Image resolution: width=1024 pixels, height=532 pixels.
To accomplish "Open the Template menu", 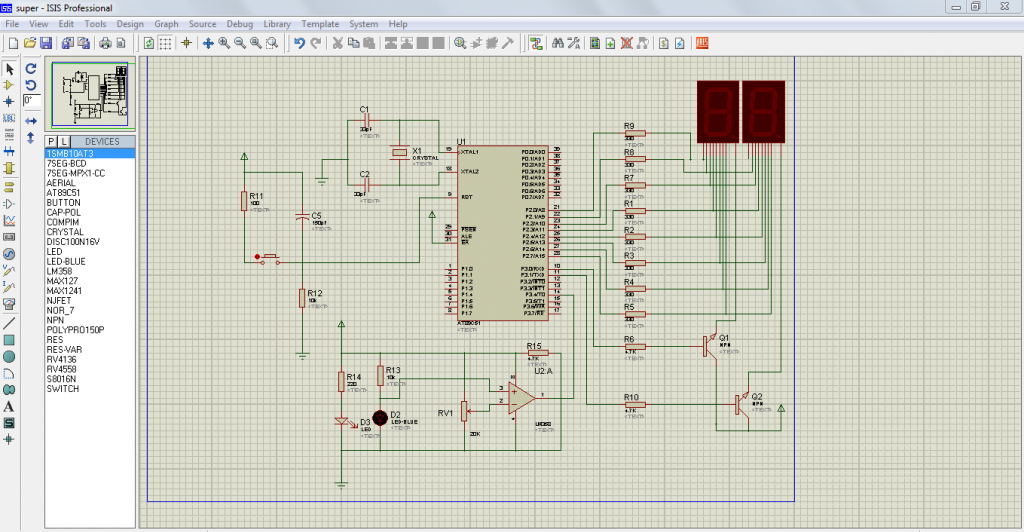I will coord(320,23).
